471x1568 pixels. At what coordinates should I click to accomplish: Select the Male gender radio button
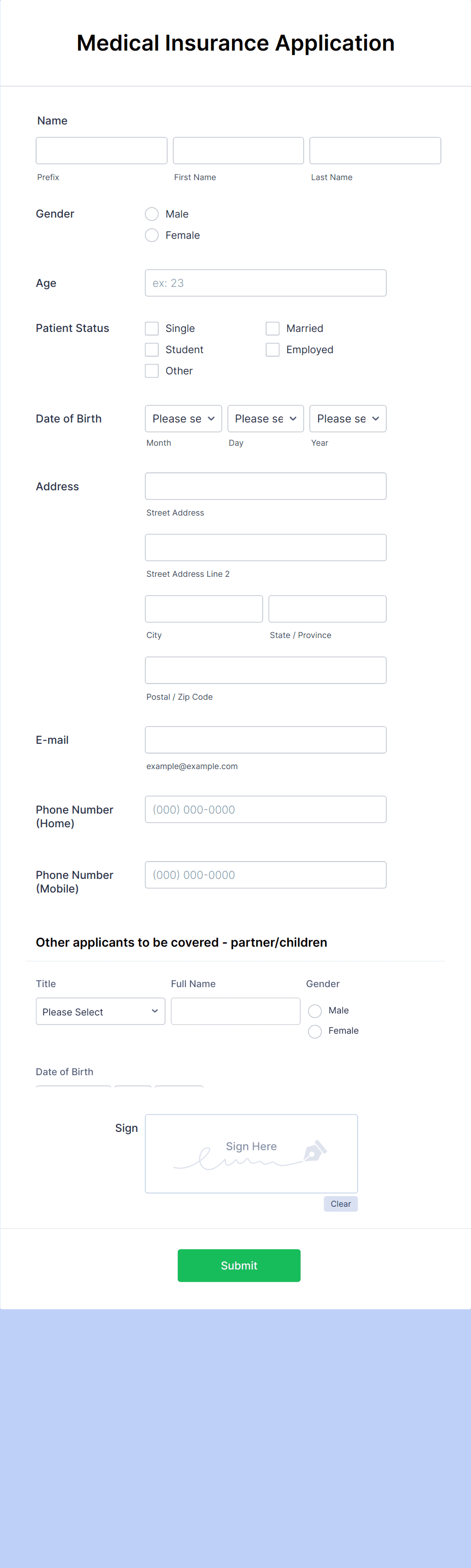pos(152,214)
